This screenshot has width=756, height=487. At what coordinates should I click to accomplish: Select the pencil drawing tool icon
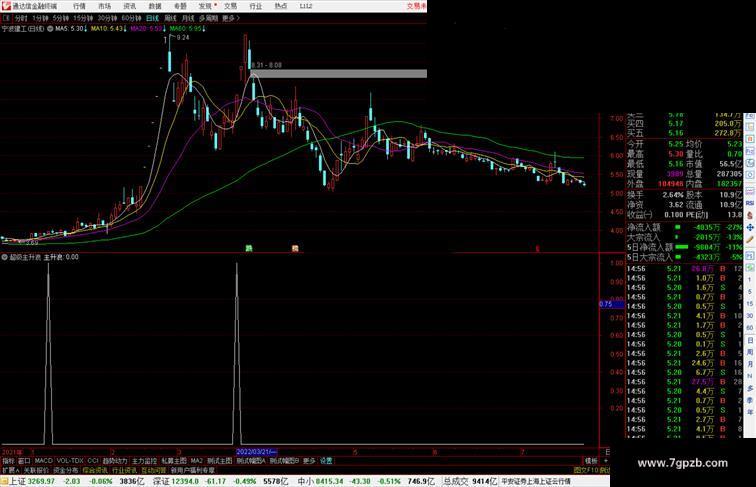point(750,239)
